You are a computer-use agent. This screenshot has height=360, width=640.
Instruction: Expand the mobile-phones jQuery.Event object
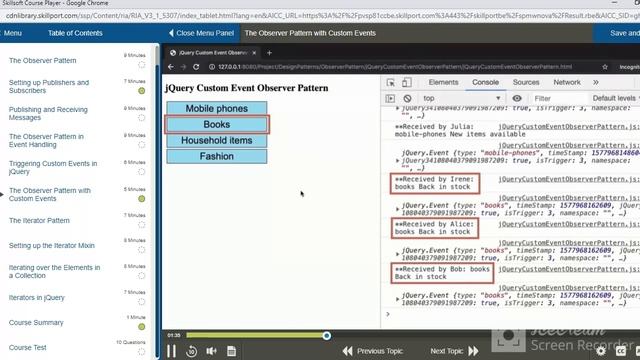398,160
